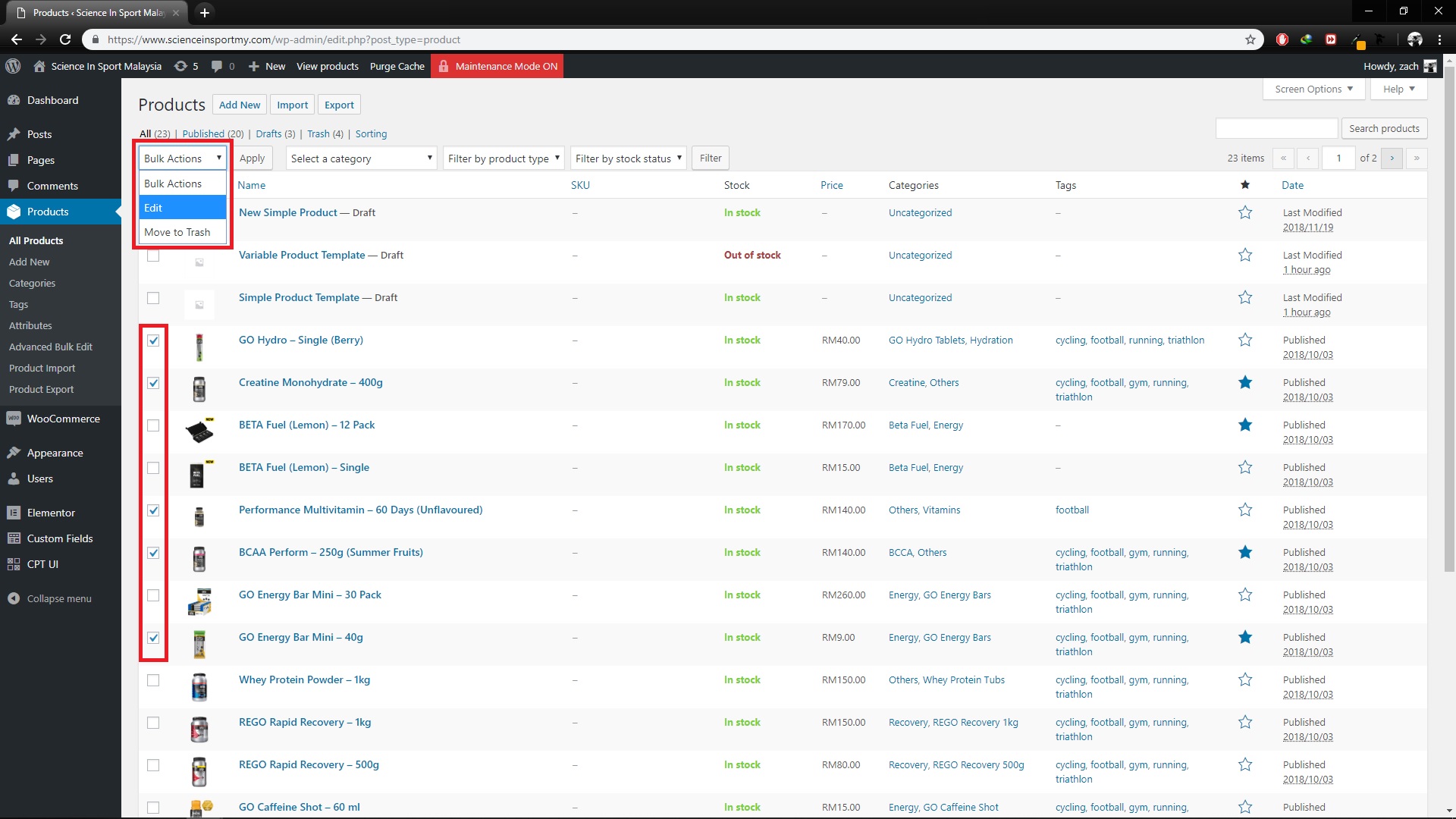
Task: Click the Apply bulk action button
Action: click(252, 158)
